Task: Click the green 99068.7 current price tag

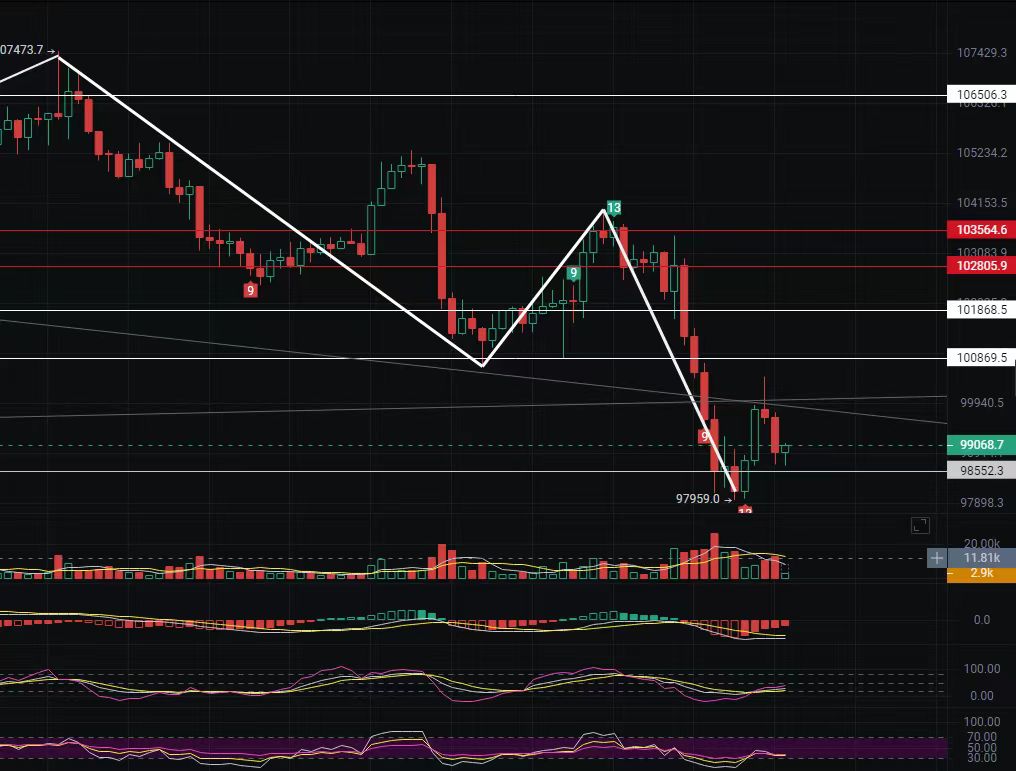Action: coord(980,444)
